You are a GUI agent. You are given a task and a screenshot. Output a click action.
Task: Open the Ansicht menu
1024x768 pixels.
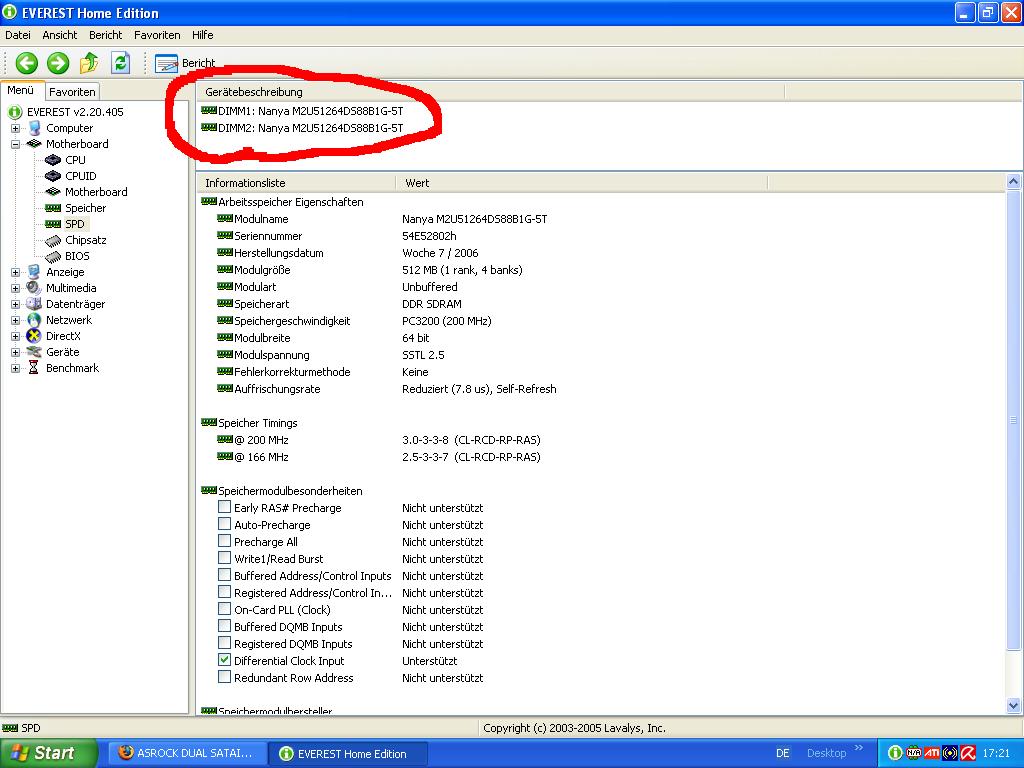click(60, 35)
